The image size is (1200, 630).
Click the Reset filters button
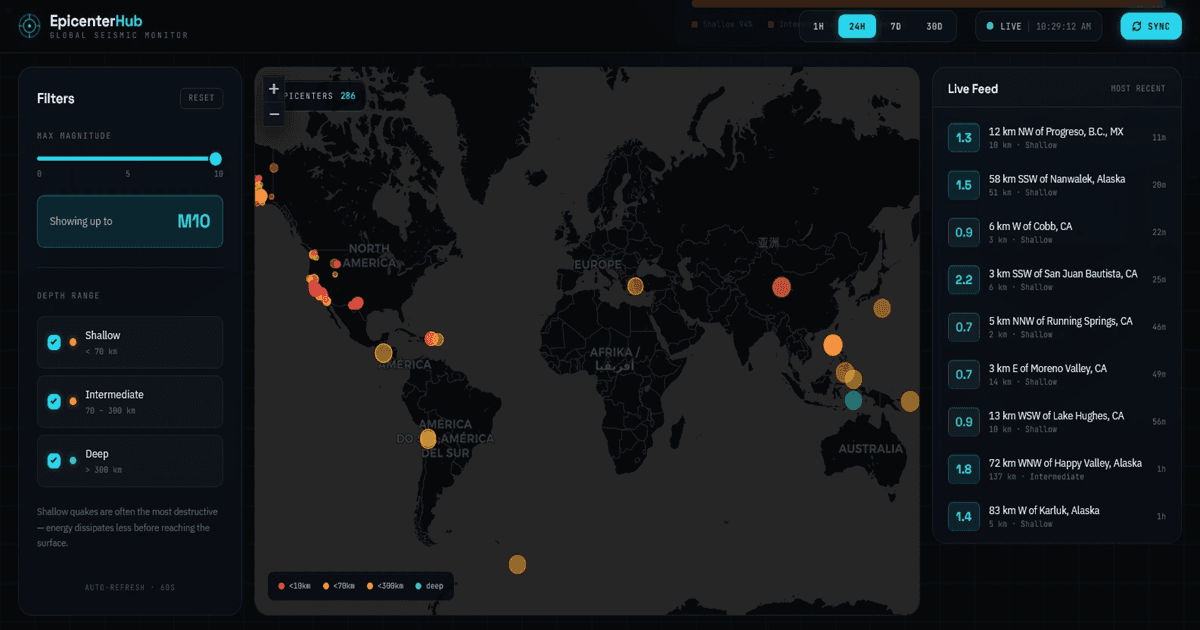click(x=201, y=98)
